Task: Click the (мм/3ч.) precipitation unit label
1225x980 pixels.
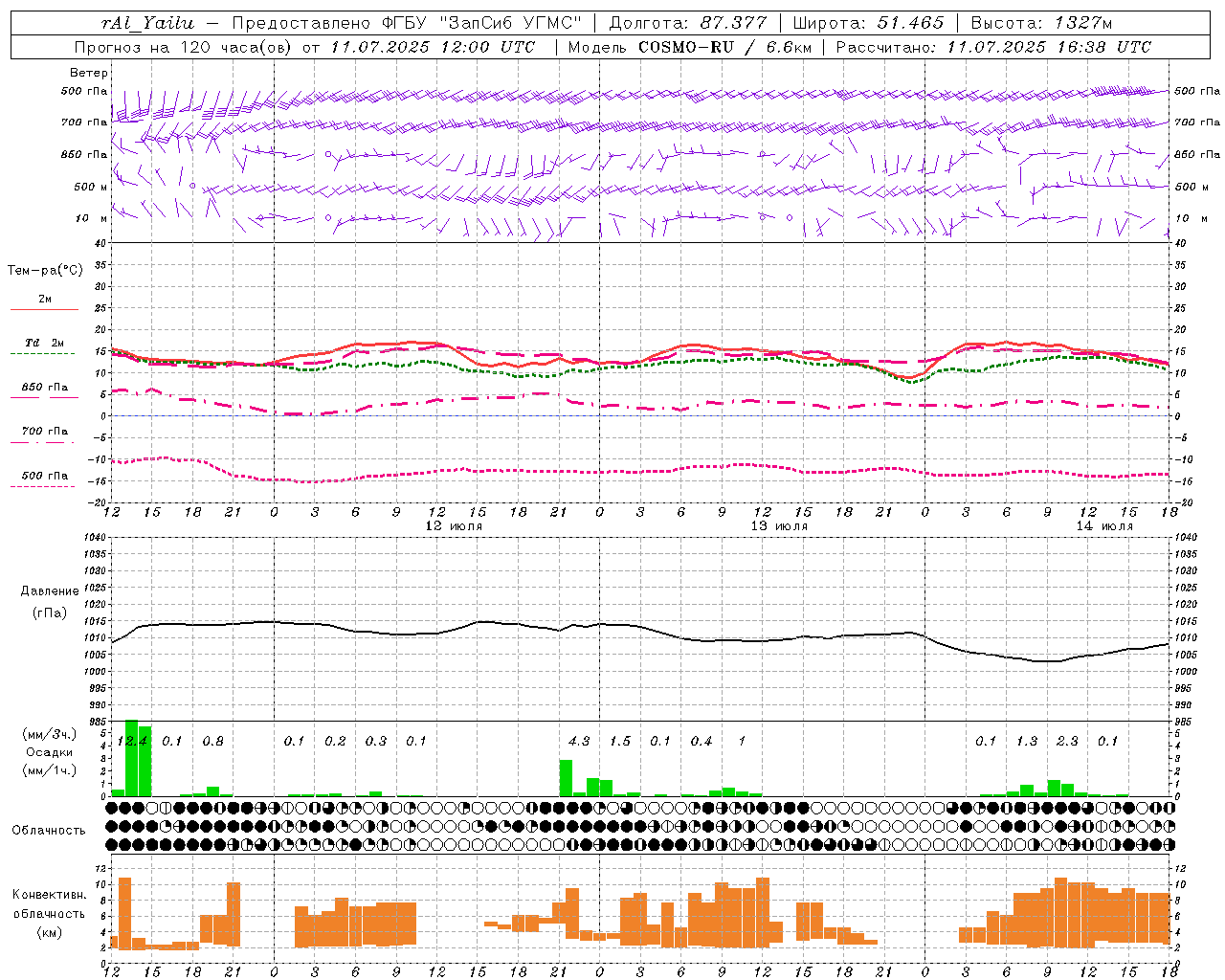Action: [x=50, y=734]
